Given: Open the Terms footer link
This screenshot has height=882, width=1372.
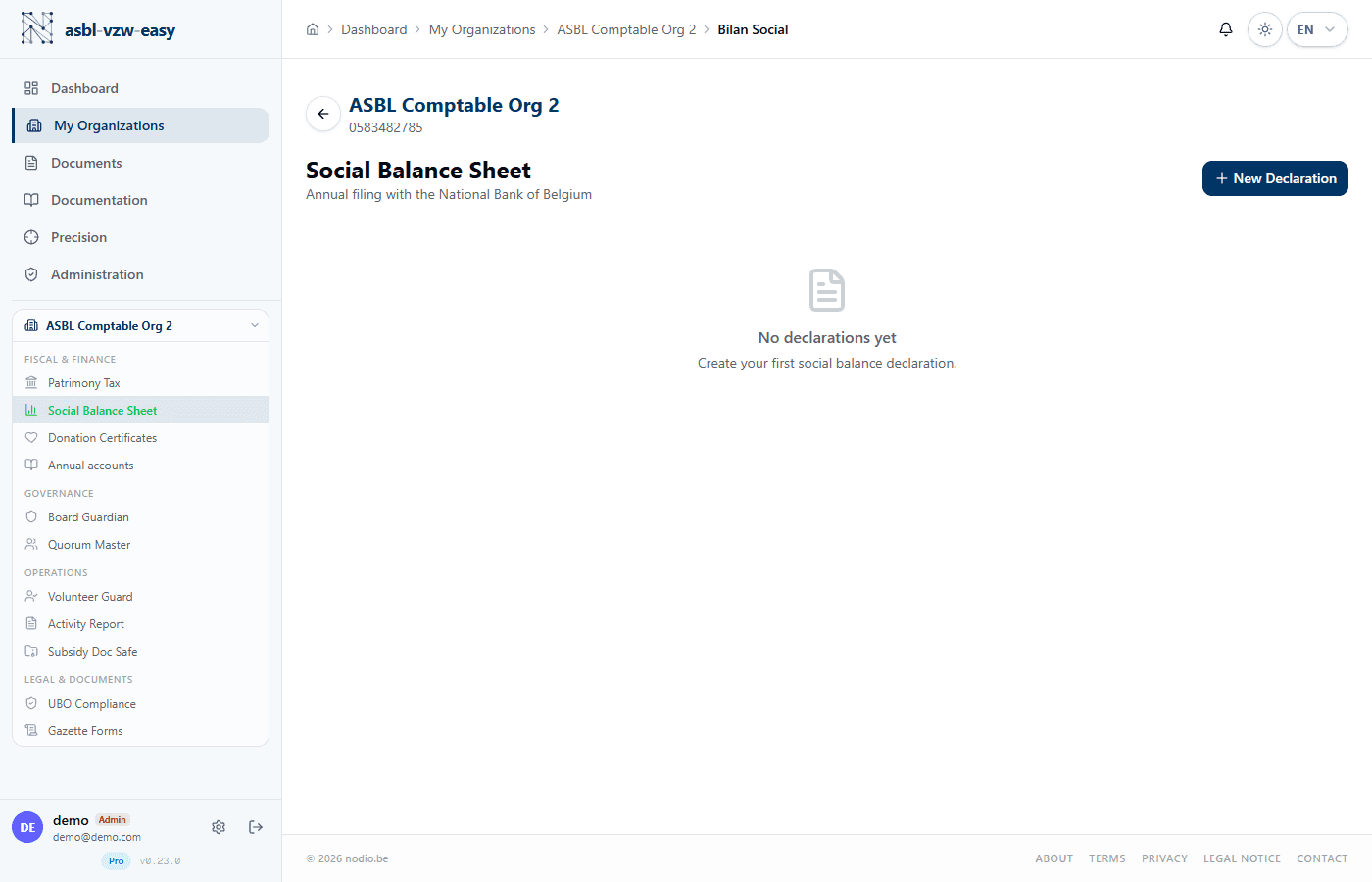Looking at the screenshot, I should click(x=1107, y=858).
